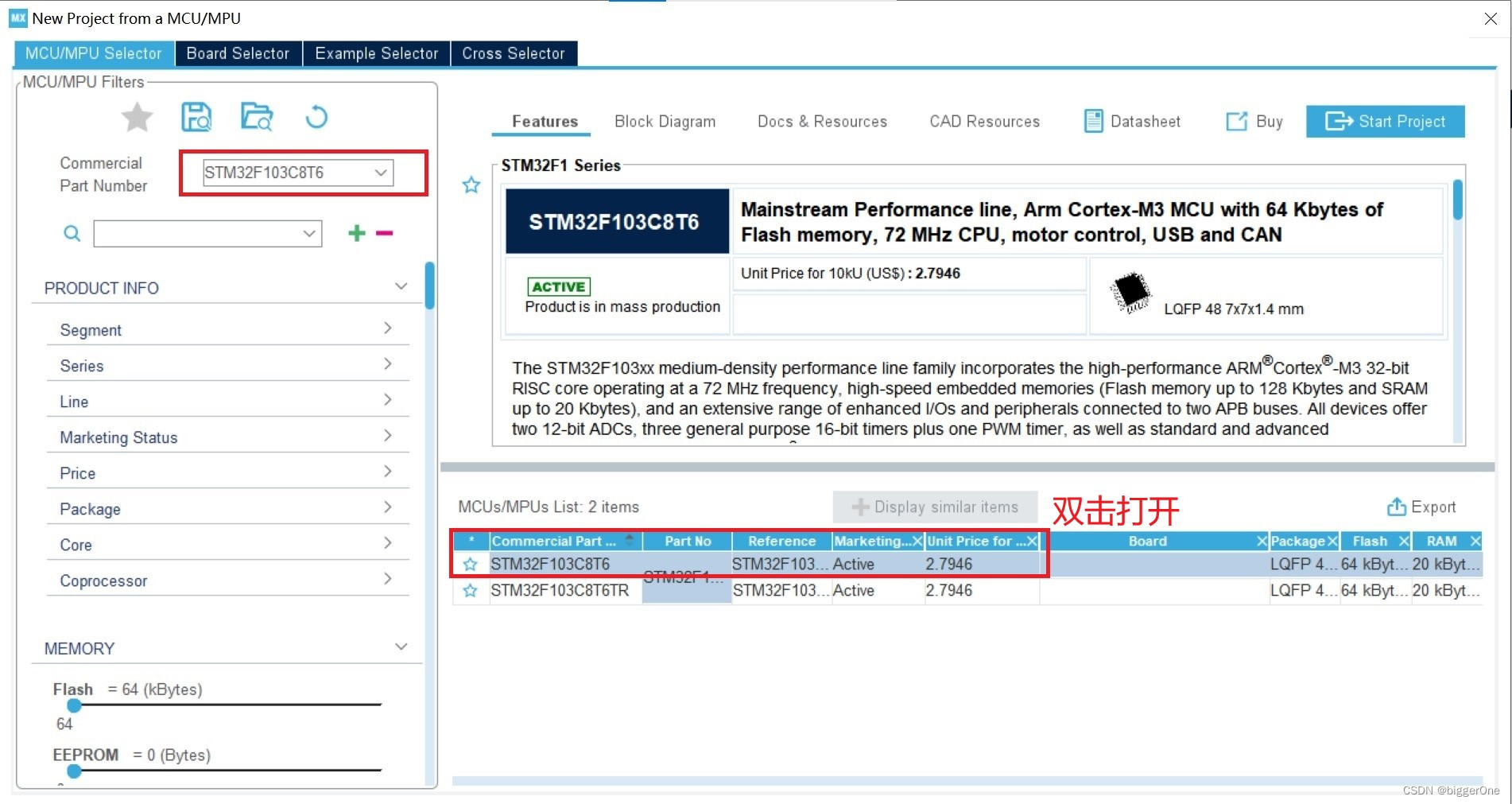Expand the Series filter

(387, 363)
